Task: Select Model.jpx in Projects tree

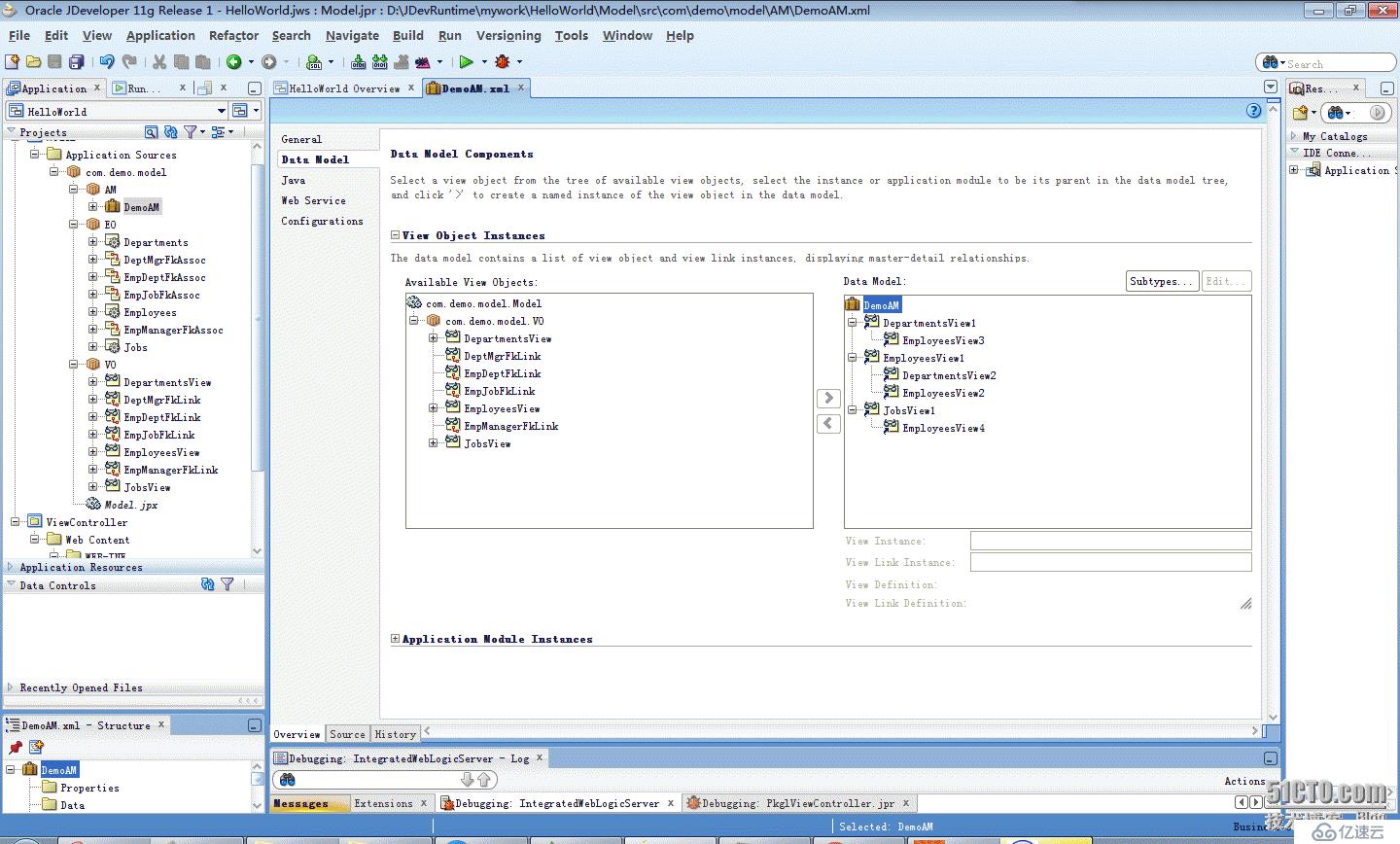Action: [130, 505]
